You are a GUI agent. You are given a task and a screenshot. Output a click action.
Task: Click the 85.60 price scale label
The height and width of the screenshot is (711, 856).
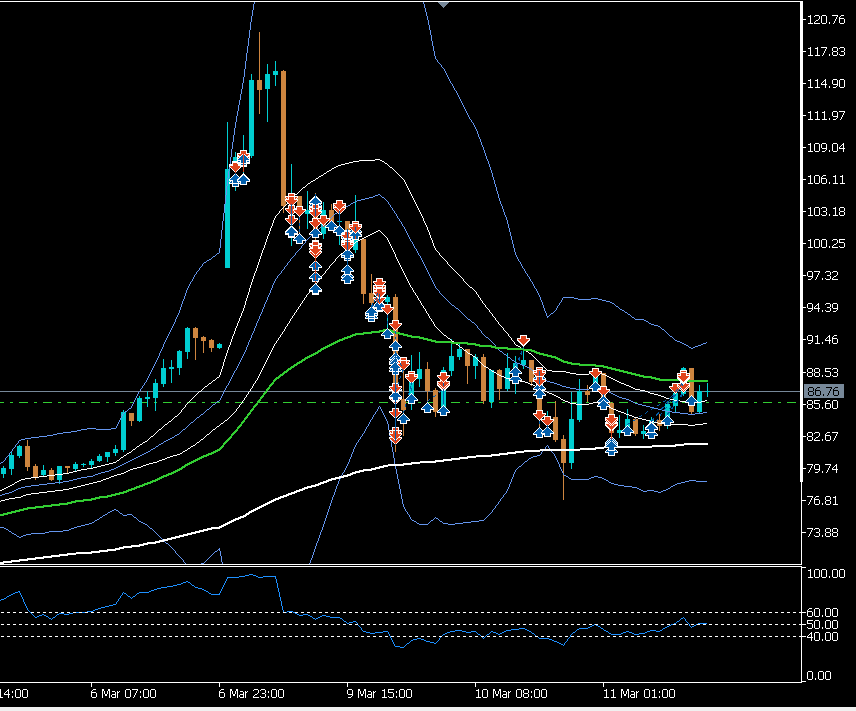[x=823, y=404]
